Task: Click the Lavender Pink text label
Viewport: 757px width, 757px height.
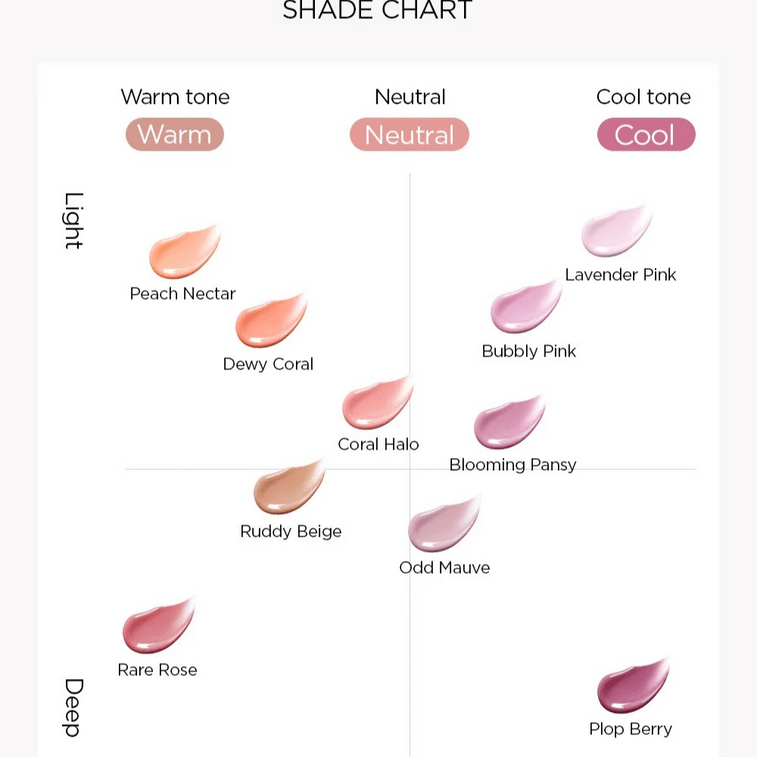Action: tap(620, 275)
